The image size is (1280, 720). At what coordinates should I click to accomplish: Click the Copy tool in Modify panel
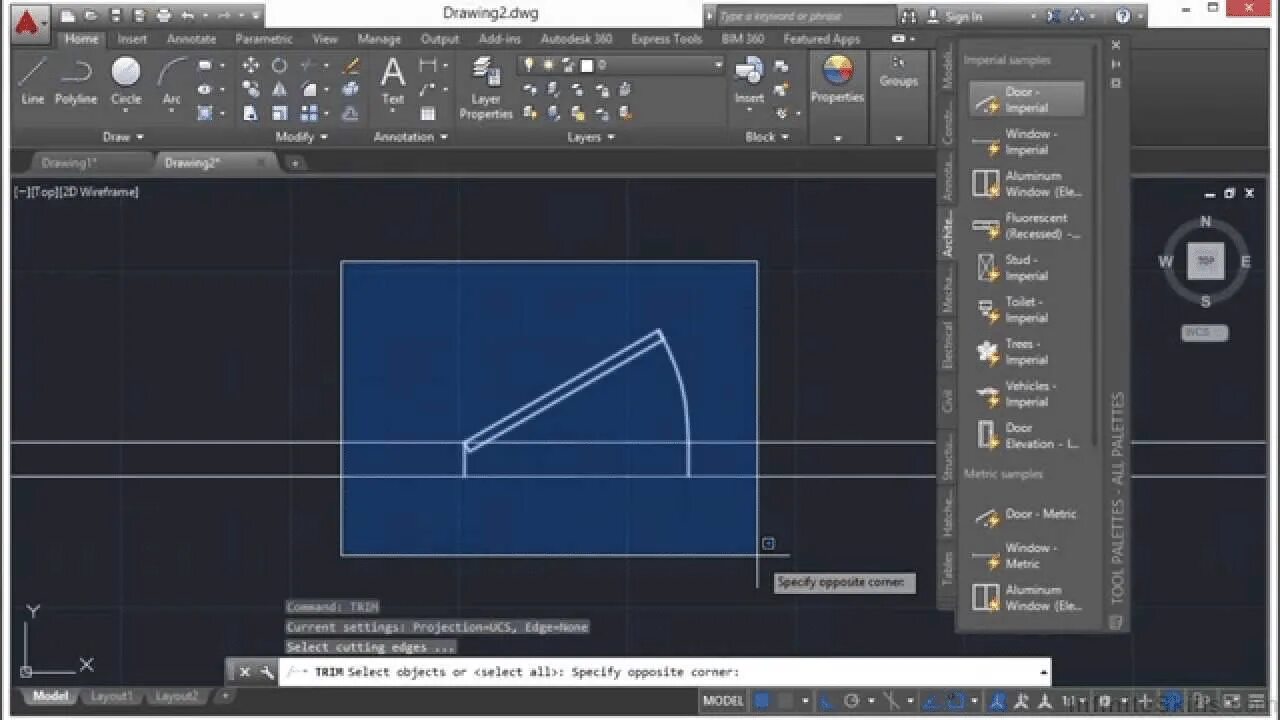pyautogui.click(x=251, y=90)
